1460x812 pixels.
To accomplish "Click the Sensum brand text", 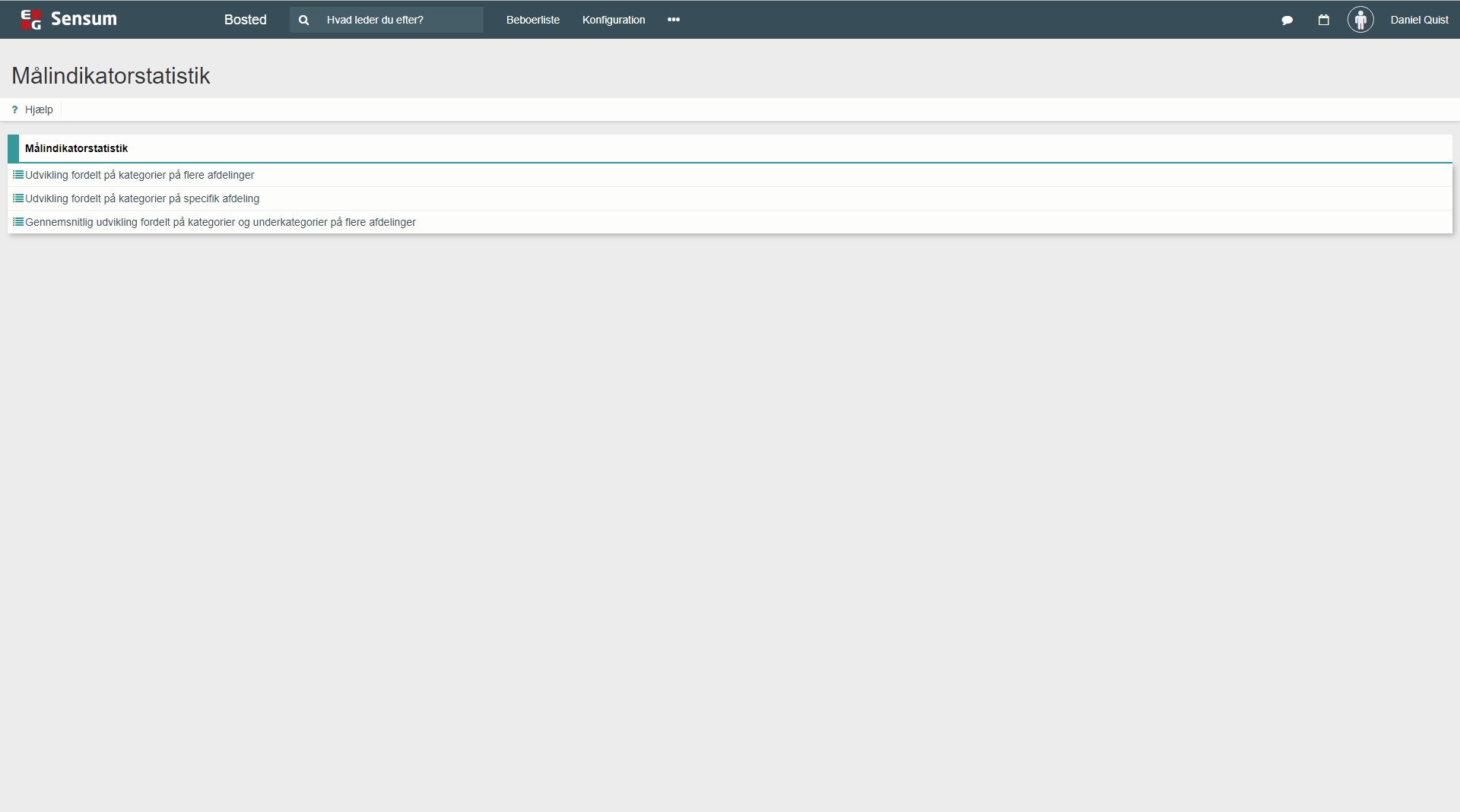I will click(x=84, y=19).
